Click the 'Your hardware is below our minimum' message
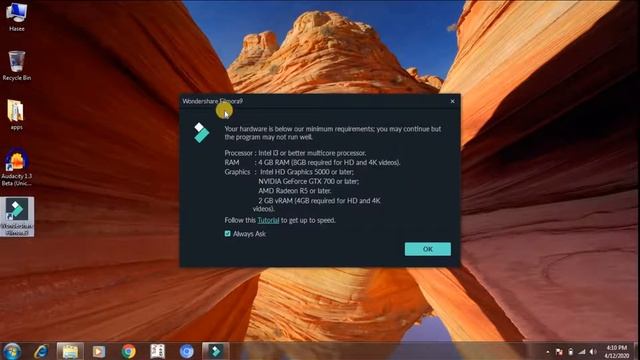This screenshot has height=360, width=640. [x=333, y=133]
